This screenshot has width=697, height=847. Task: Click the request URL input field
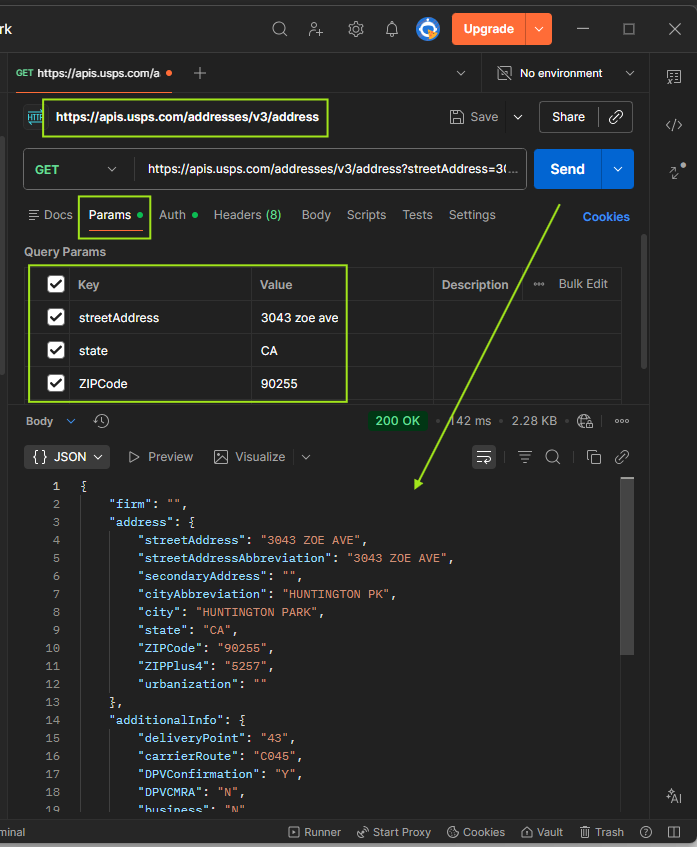tap(335, 170)
